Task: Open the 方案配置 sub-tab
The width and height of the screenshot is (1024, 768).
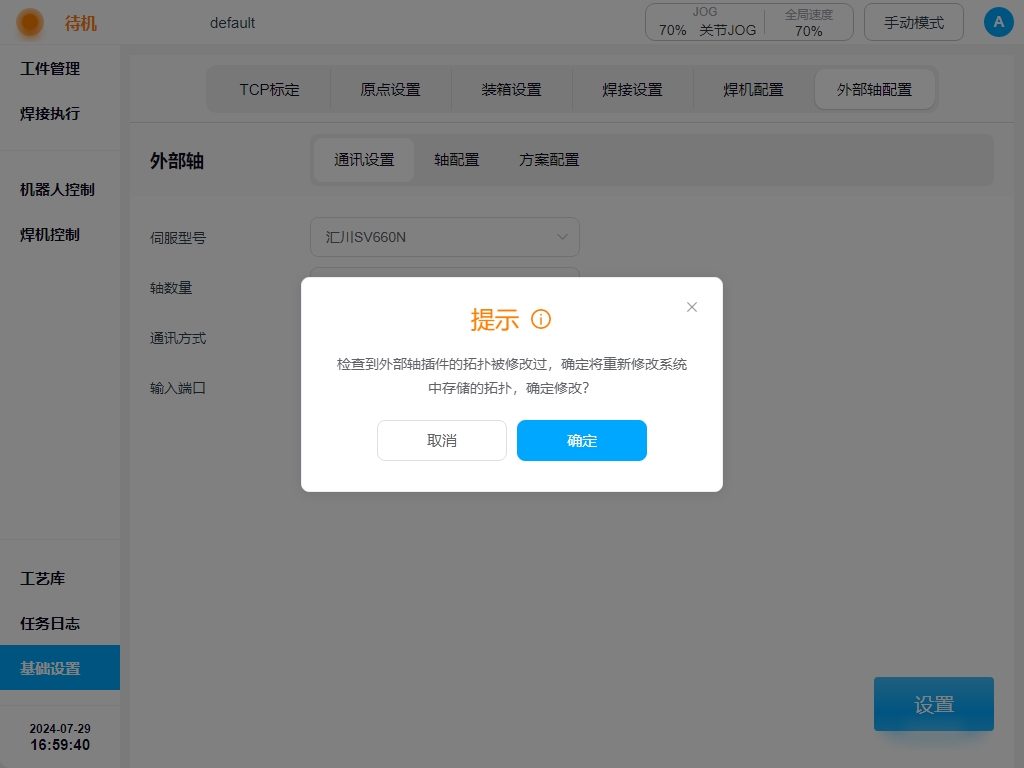Action: pyautogui.click(x=549, y=159)
